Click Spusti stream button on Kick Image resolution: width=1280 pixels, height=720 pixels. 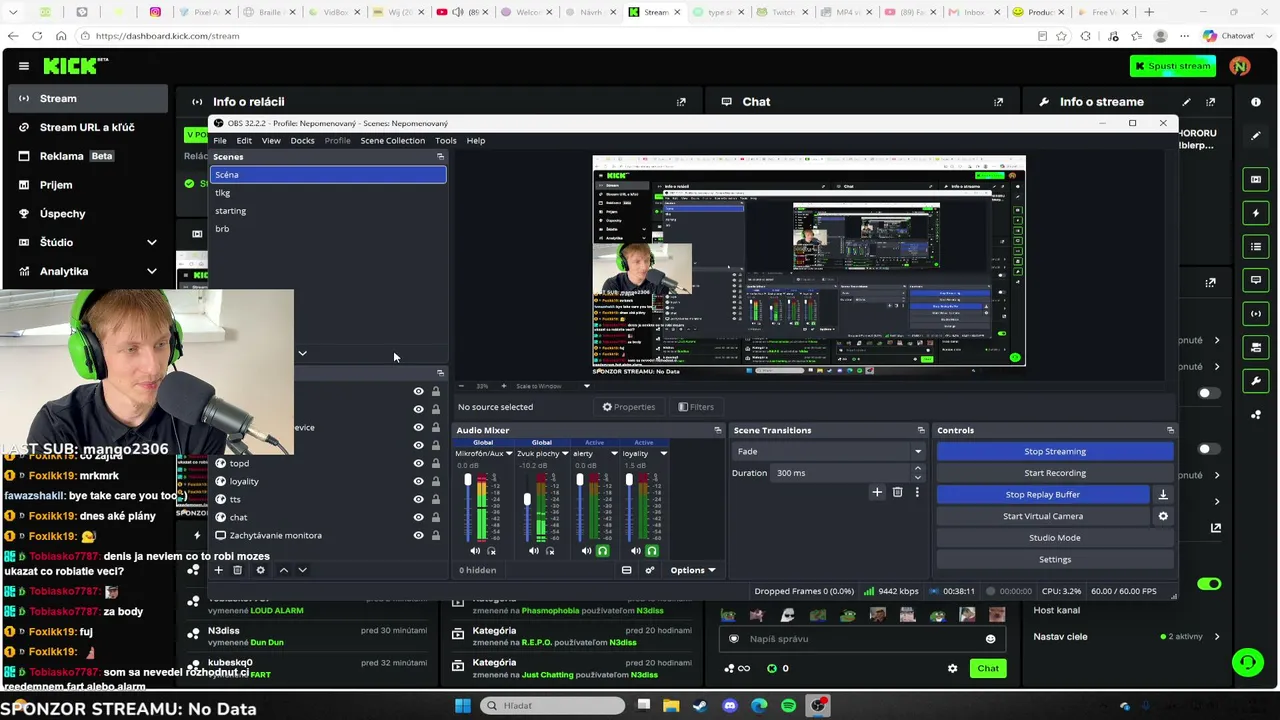point(1173,66)
